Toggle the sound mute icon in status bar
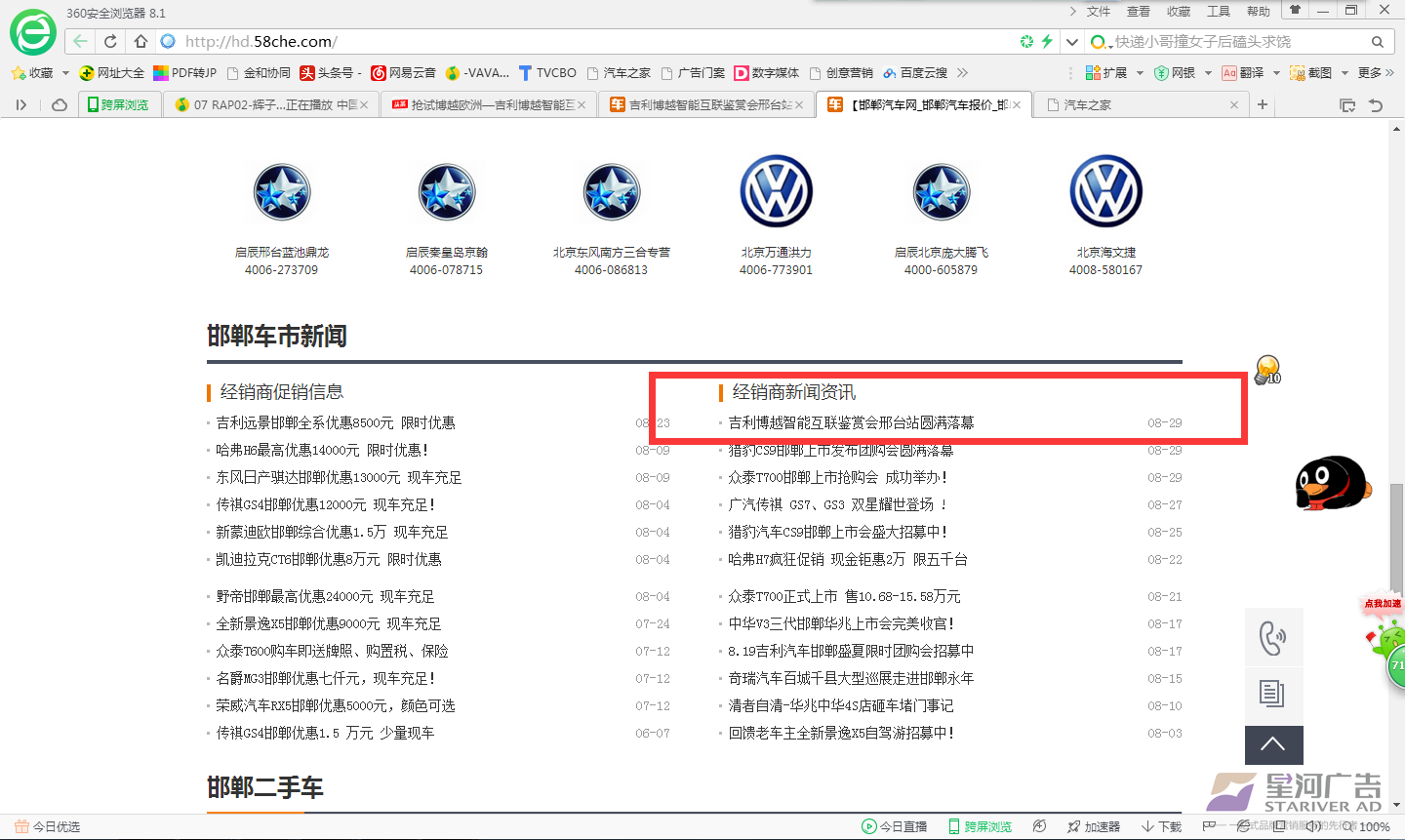The width and height of the screenshot is (1405, 840). (1314, 826)
